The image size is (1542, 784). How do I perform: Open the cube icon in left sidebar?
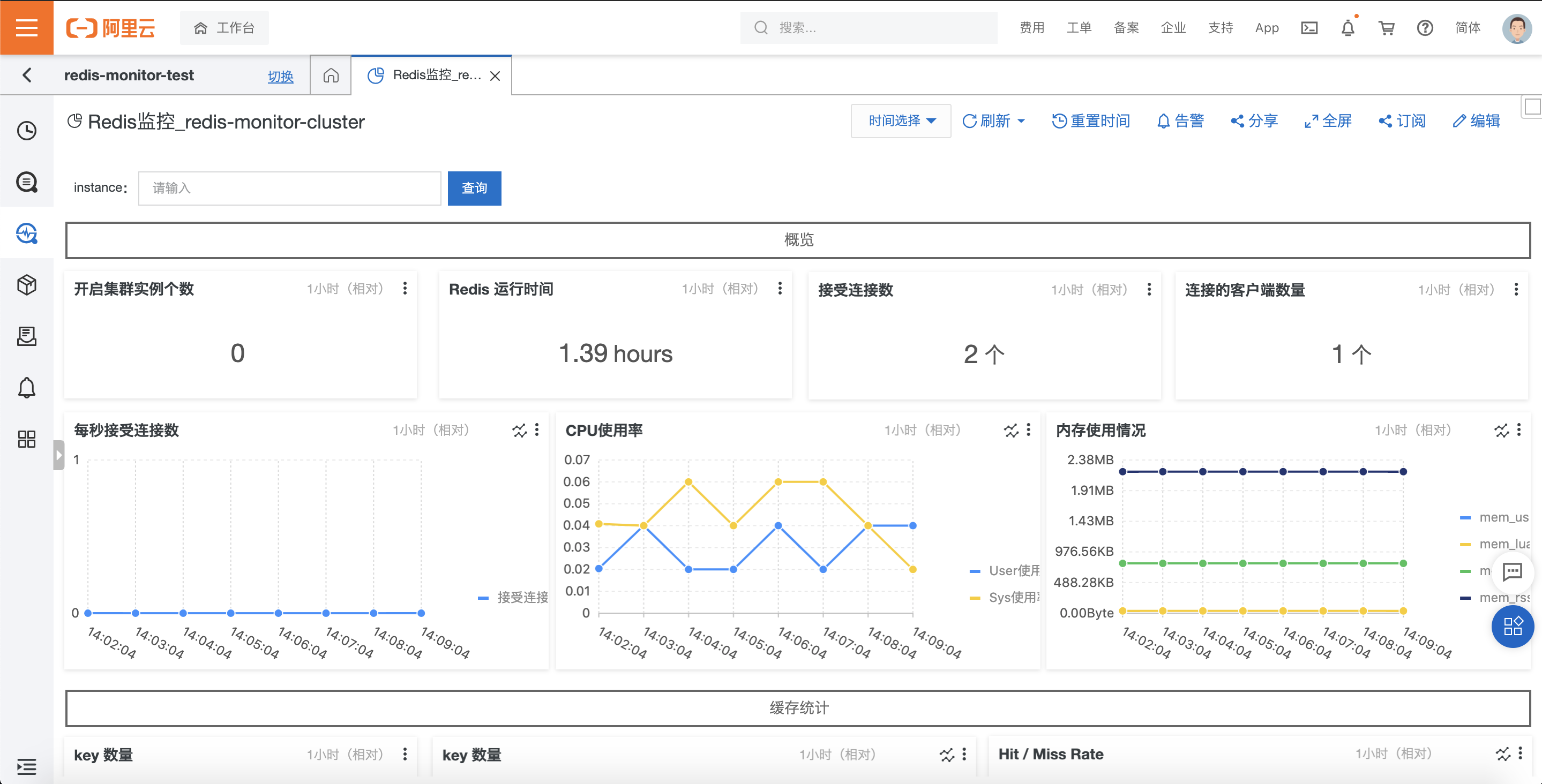26,285
